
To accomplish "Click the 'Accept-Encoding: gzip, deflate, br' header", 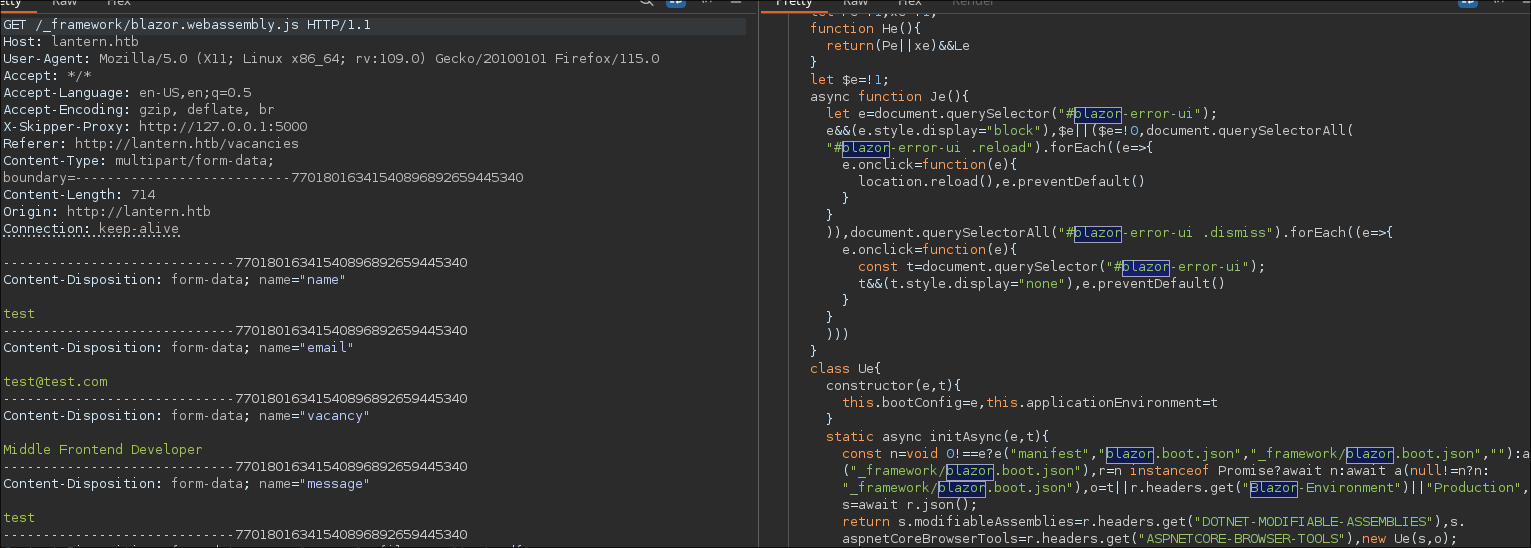I will tap(139, 110).
